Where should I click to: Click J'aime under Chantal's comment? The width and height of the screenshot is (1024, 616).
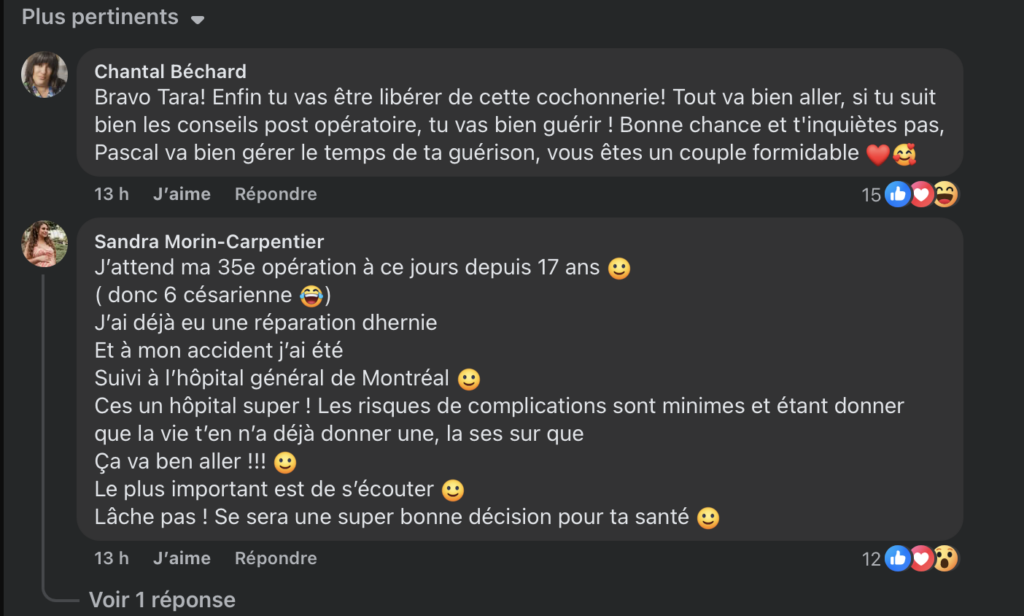point(181,193)
